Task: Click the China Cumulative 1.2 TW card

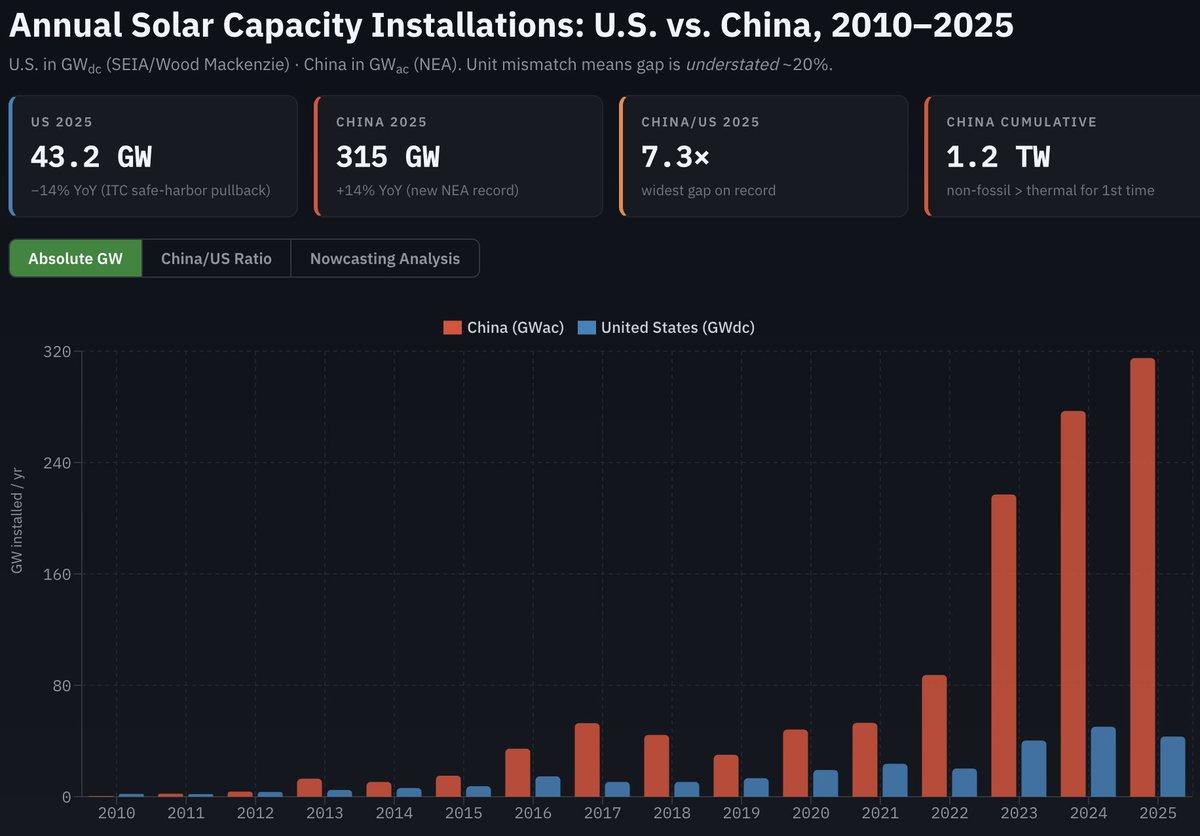Action: point(1068,155)
